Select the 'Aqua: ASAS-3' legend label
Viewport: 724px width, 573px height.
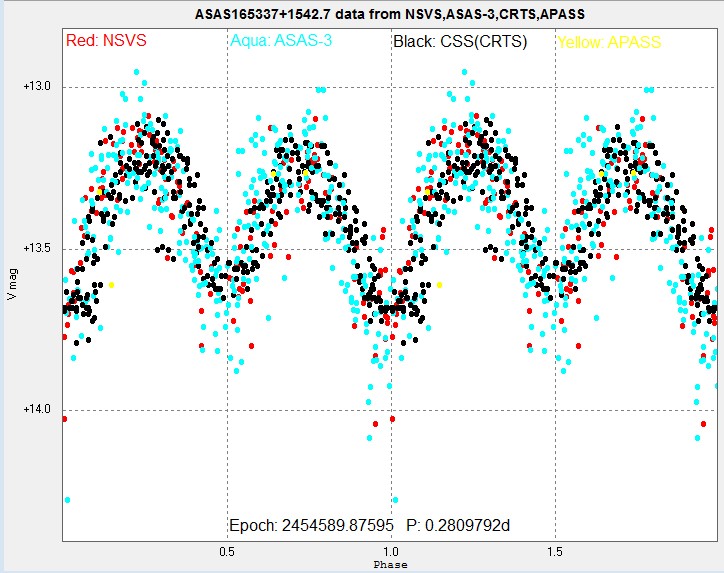pos(281,41)
